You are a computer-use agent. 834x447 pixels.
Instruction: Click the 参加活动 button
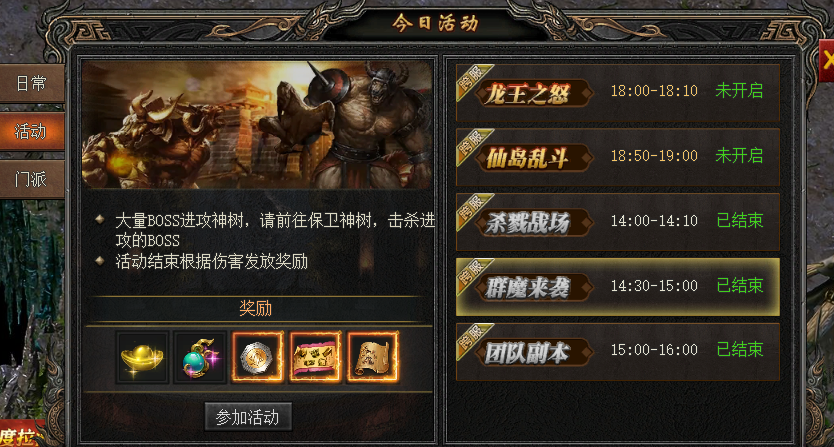point(248,417)
